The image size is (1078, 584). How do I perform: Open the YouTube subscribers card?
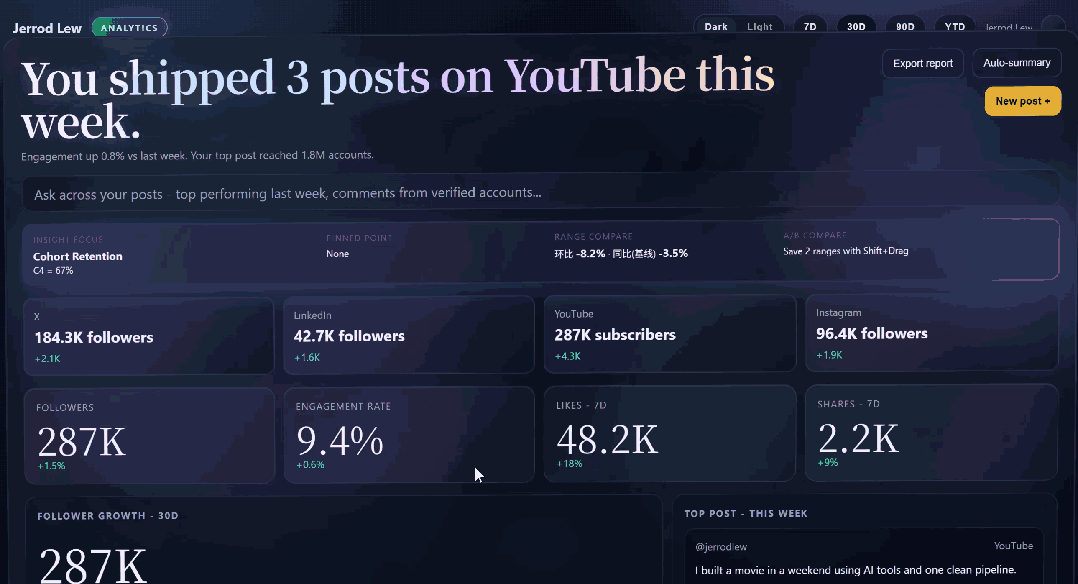click(x=670, y=334)
